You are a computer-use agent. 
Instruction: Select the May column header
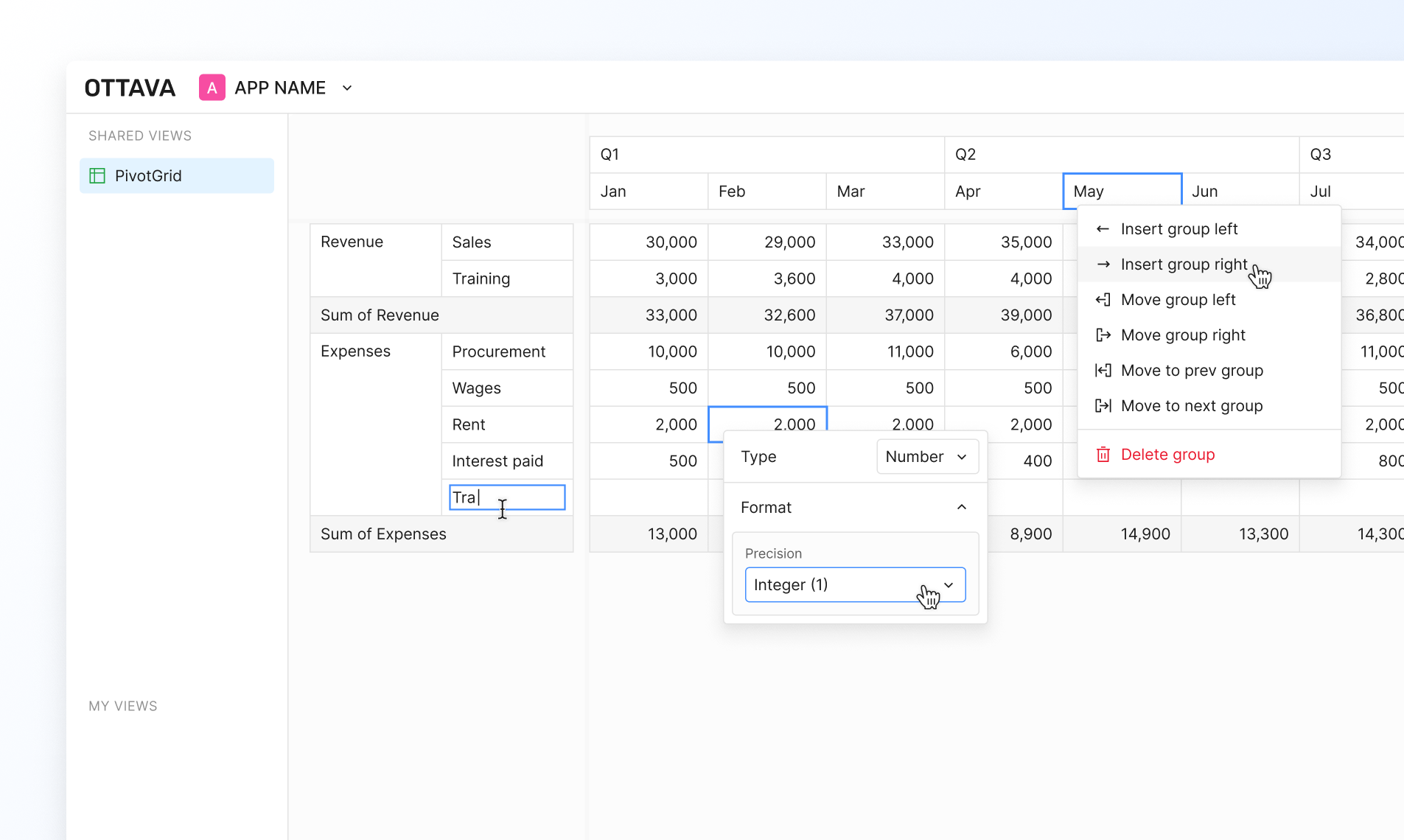tap(1122, 192)
